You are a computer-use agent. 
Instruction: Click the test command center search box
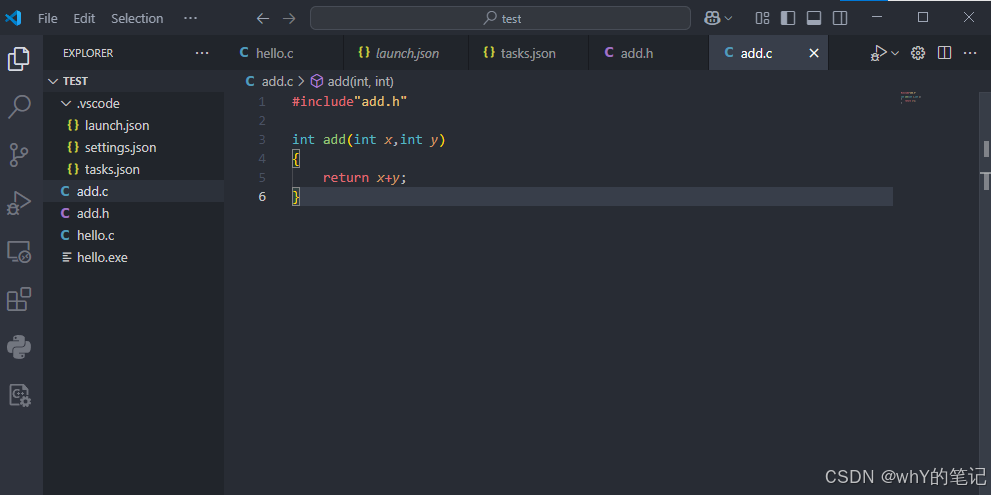pyautogui.click(x=500, y=18)
